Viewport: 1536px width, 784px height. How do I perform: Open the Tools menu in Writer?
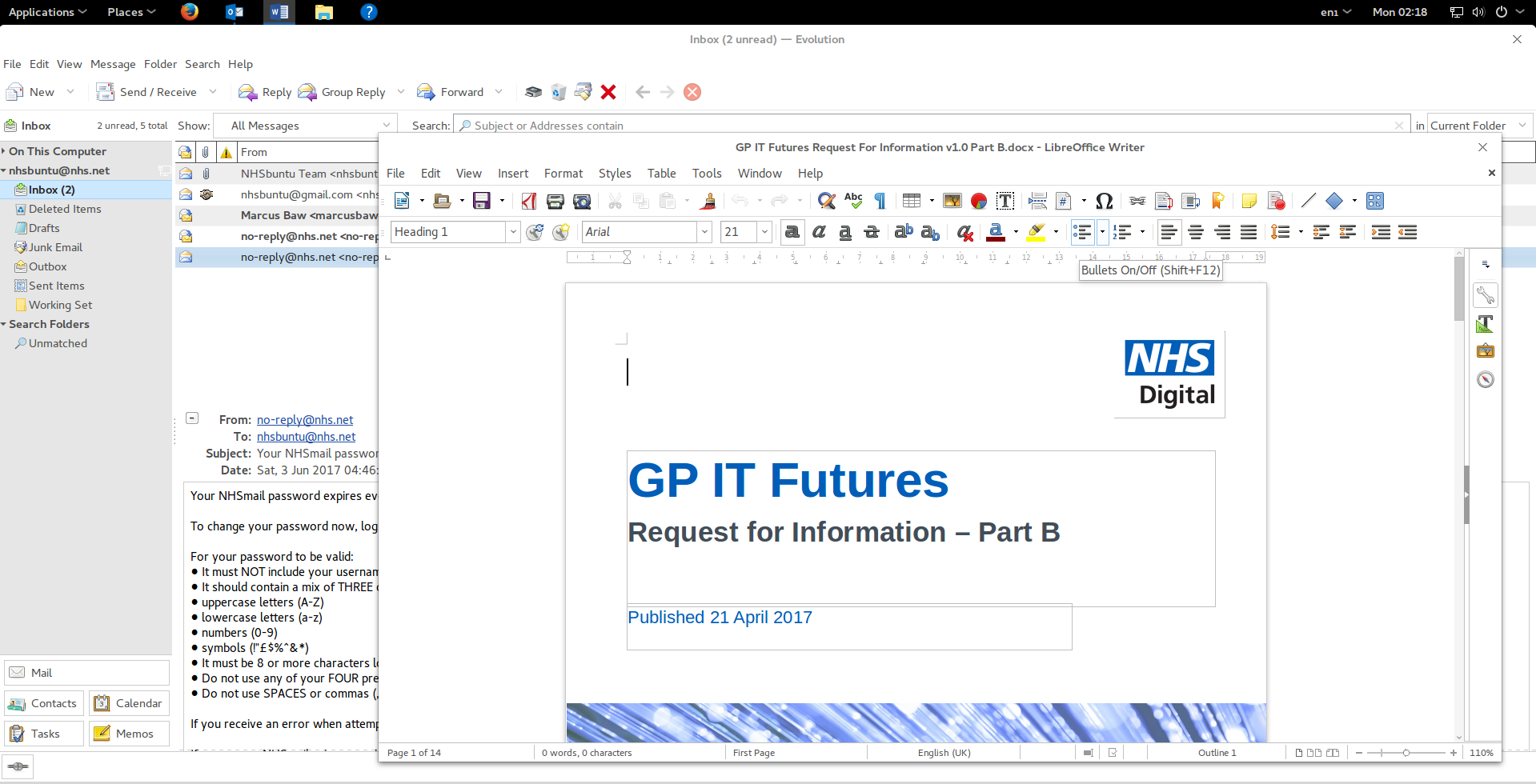coord(707,174)
